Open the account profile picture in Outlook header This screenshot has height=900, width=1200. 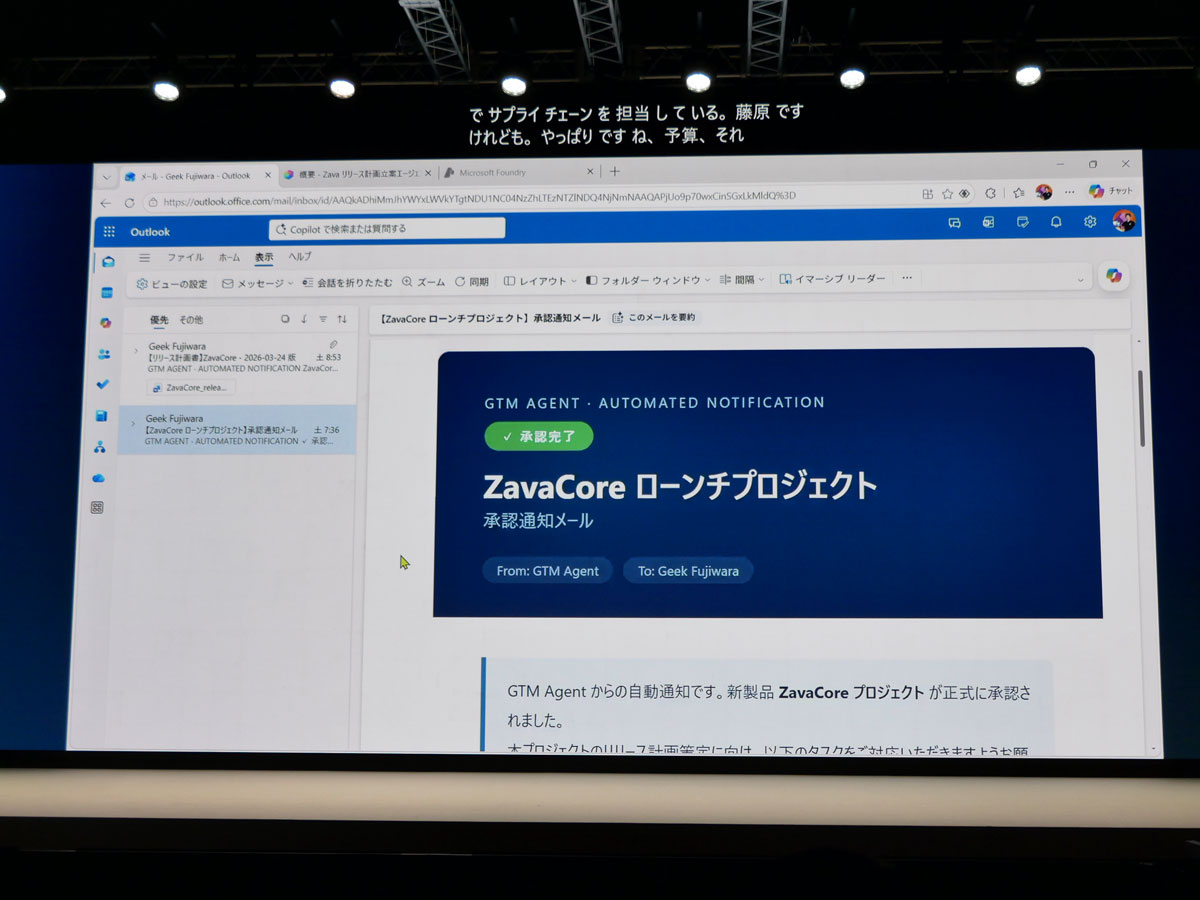[1124, 221]
